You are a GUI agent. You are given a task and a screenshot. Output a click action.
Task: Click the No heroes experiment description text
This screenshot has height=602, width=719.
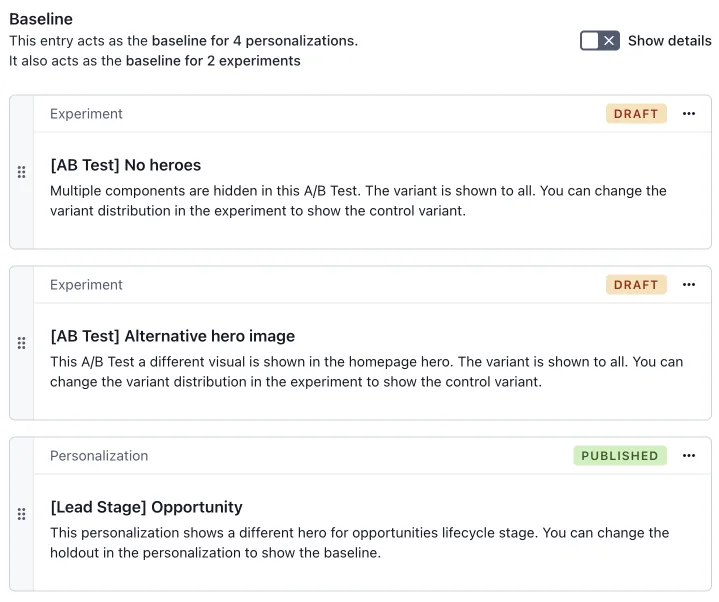tap(358, 201)
